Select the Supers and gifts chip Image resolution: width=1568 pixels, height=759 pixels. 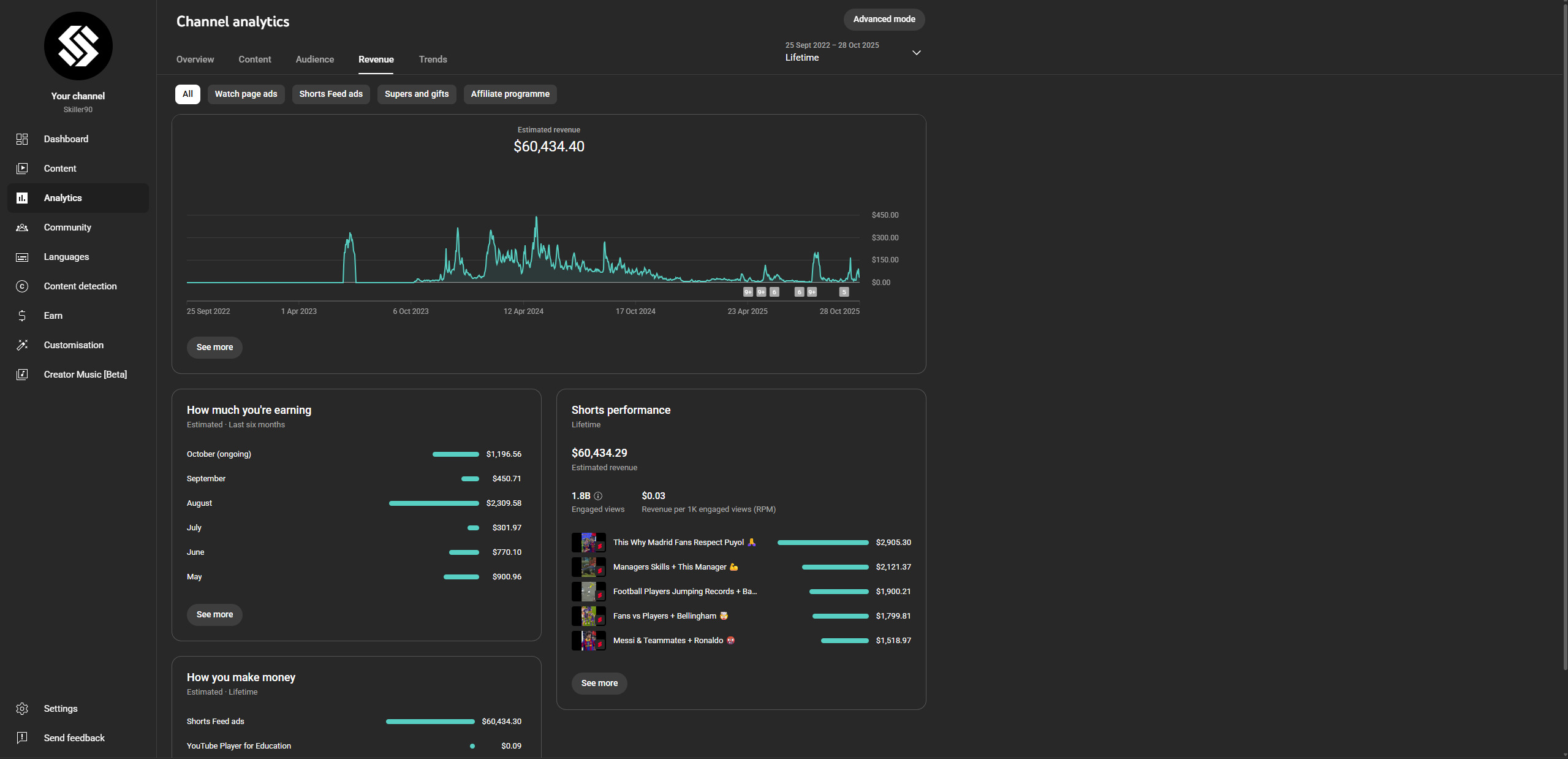pos(417,94)
